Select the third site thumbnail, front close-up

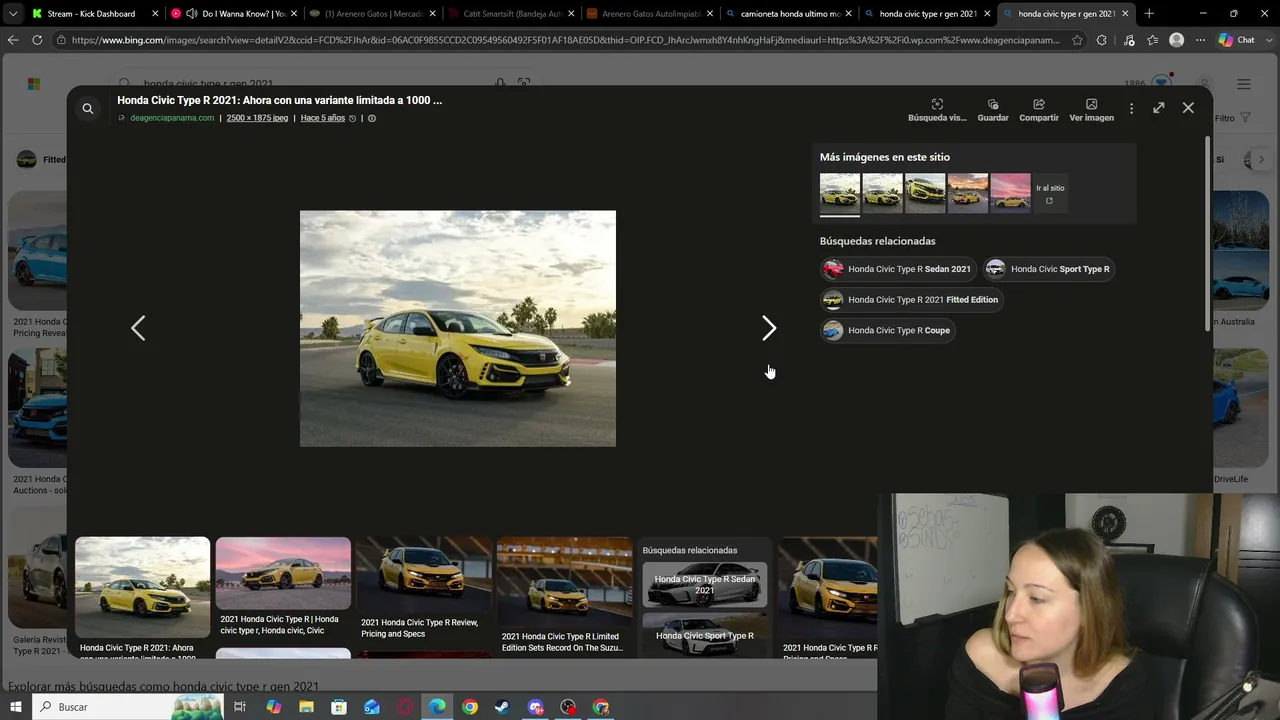[925, 193]
